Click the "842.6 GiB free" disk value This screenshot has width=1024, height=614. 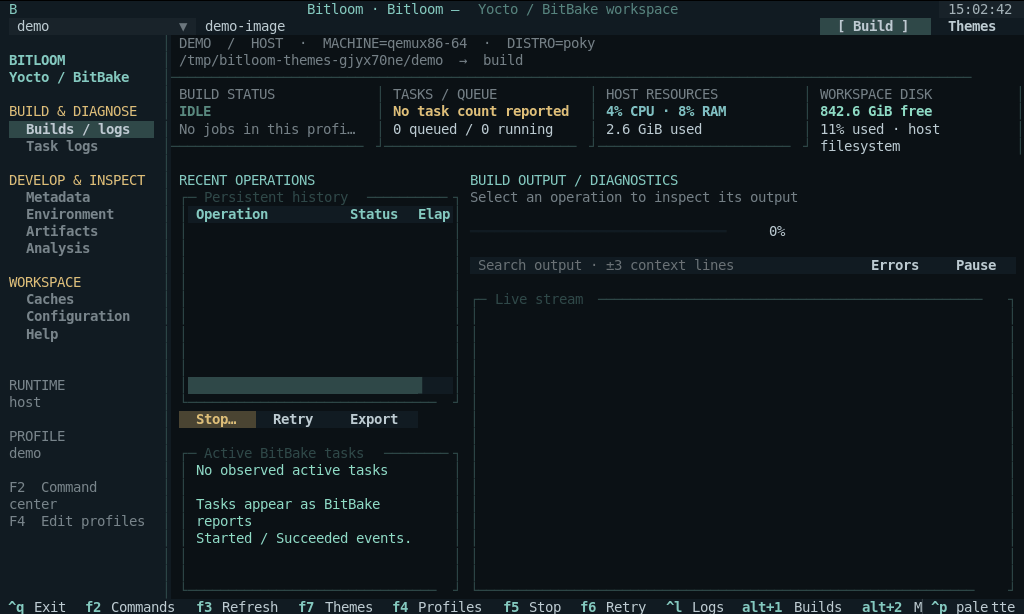point(876,111)
